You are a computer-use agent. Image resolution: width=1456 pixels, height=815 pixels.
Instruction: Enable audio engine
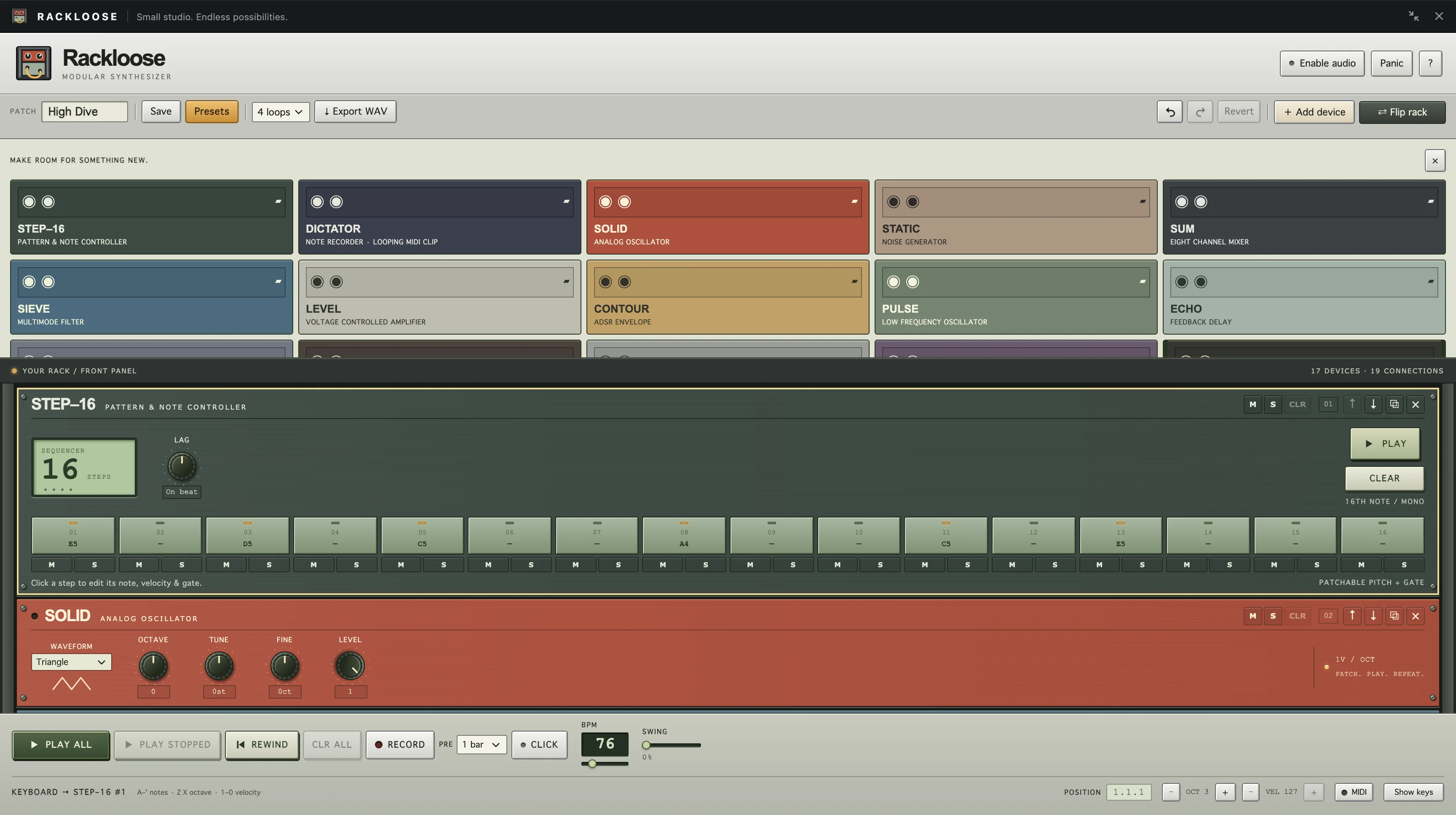1322,63
